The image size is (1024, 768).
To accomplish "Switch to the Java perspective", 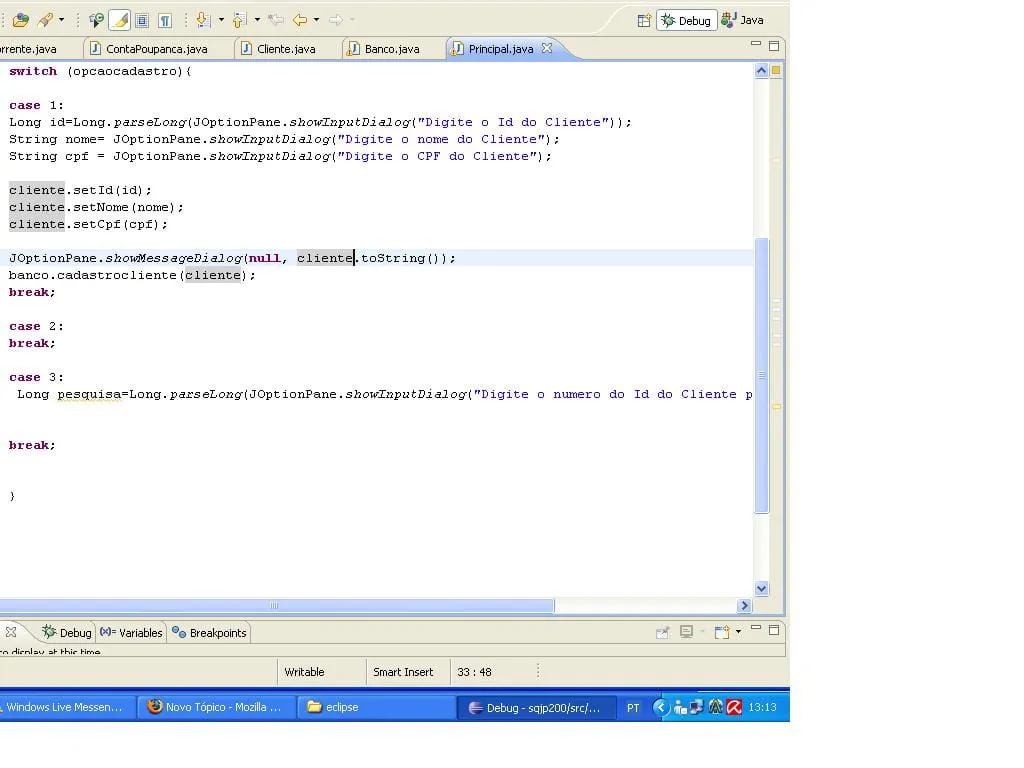I will tap(743, 20).
